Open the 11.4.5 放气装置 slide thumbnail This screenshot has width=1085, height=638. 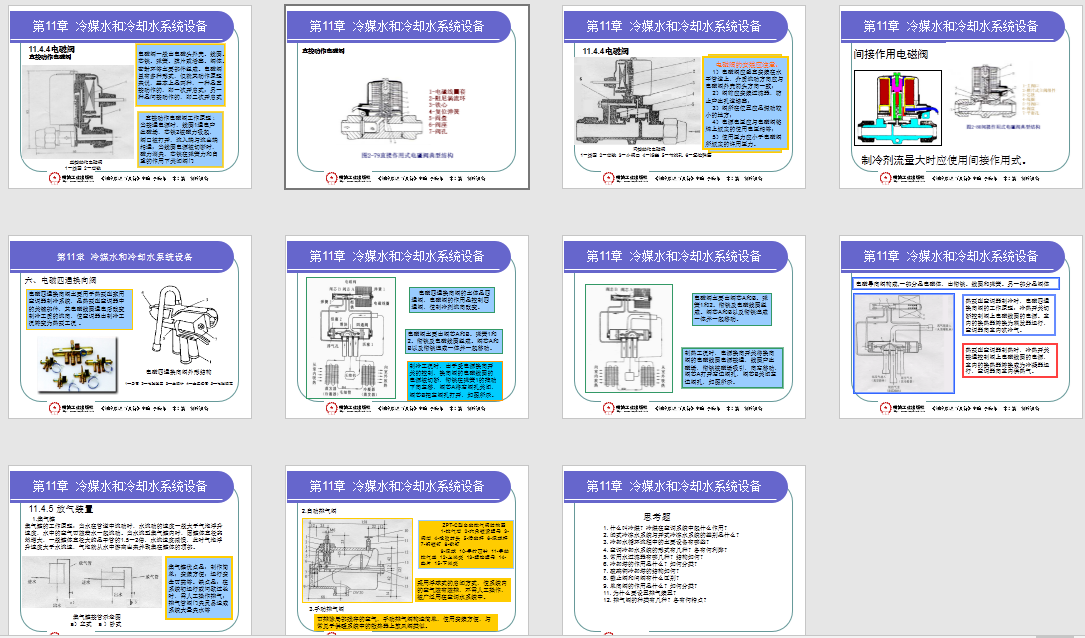pos(130,550)
